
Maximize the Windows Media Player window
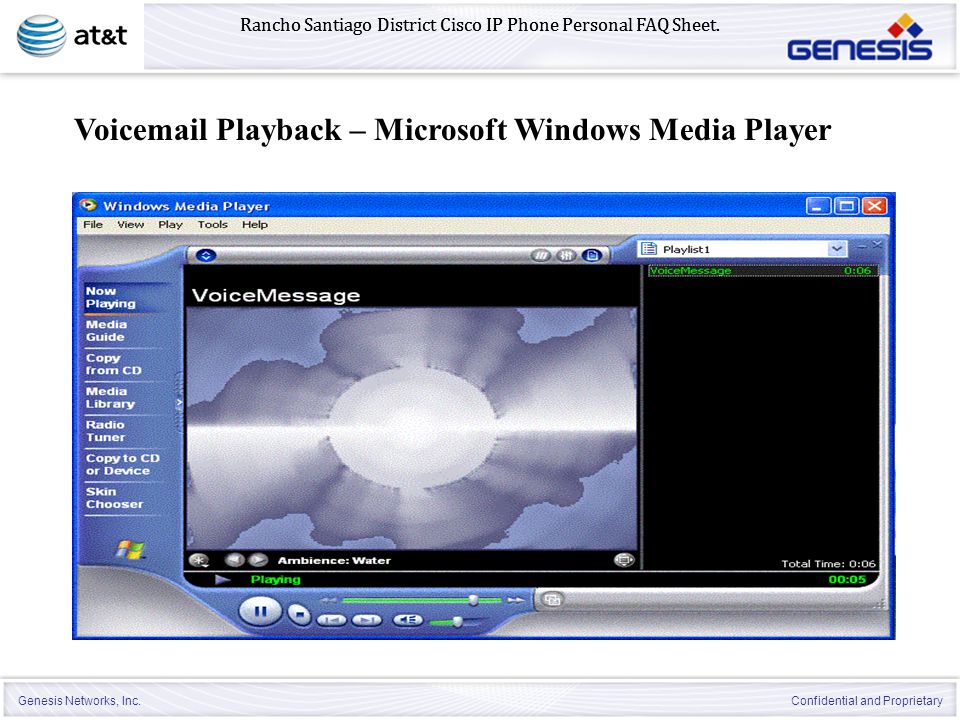(x=847, y=206)
